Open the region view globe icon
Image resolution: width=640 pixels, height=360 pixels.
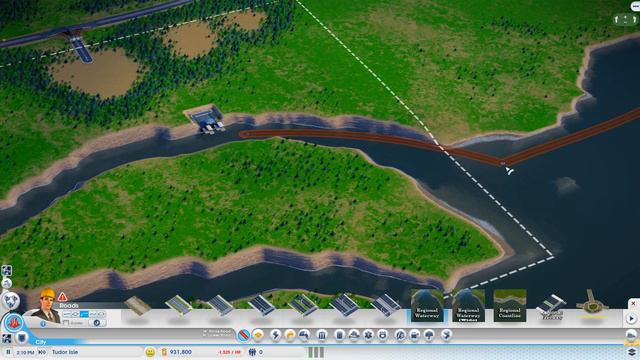tap(11, 301)
